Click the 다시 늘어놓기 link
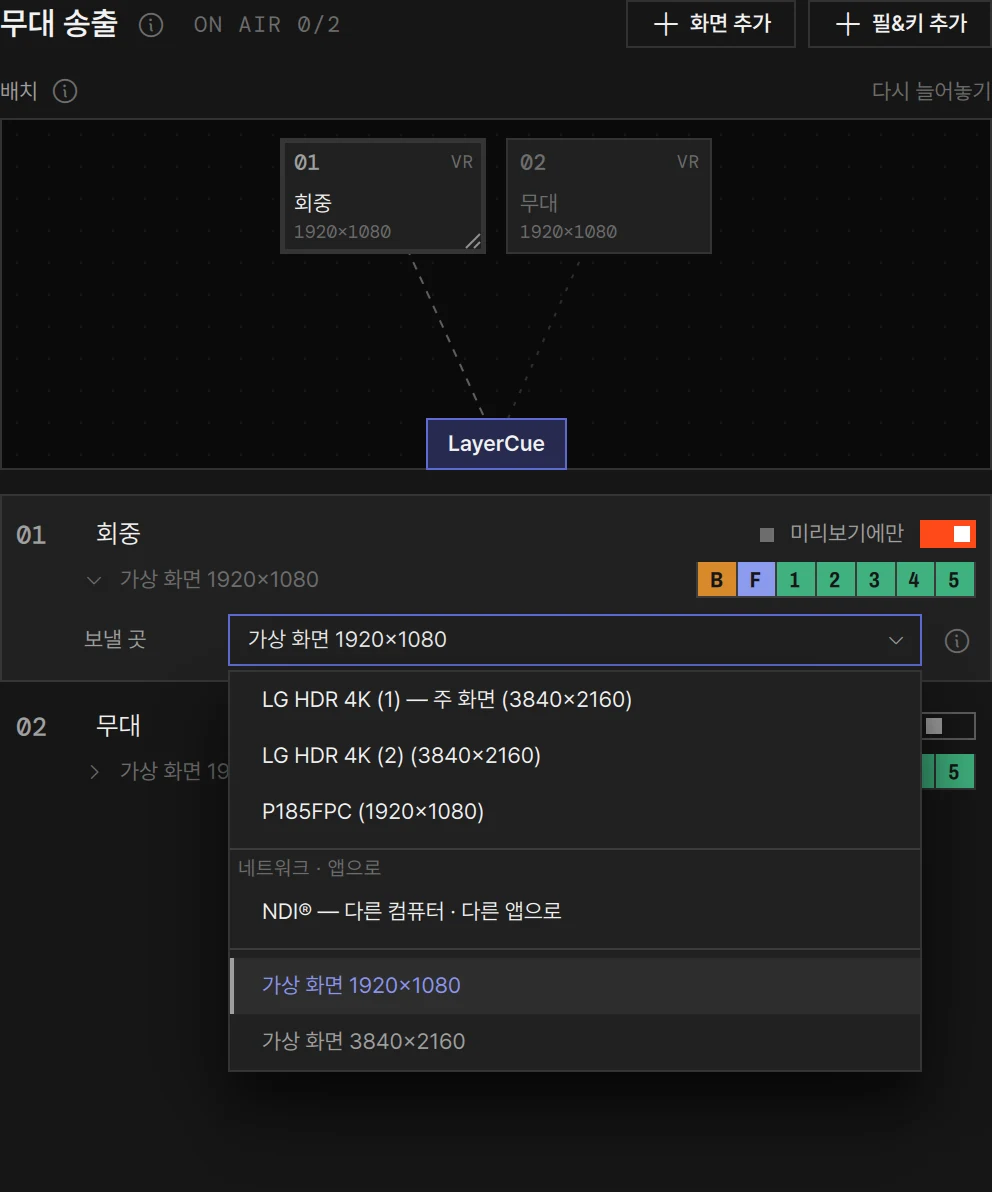 point(930,91)
